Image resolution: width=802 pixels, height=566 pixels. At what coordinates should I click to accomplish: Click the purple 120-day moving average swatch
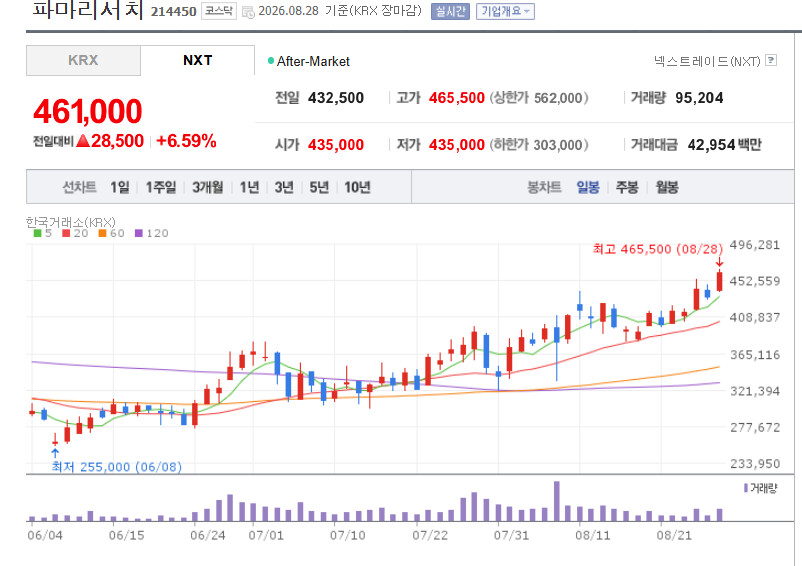point(139,233)
